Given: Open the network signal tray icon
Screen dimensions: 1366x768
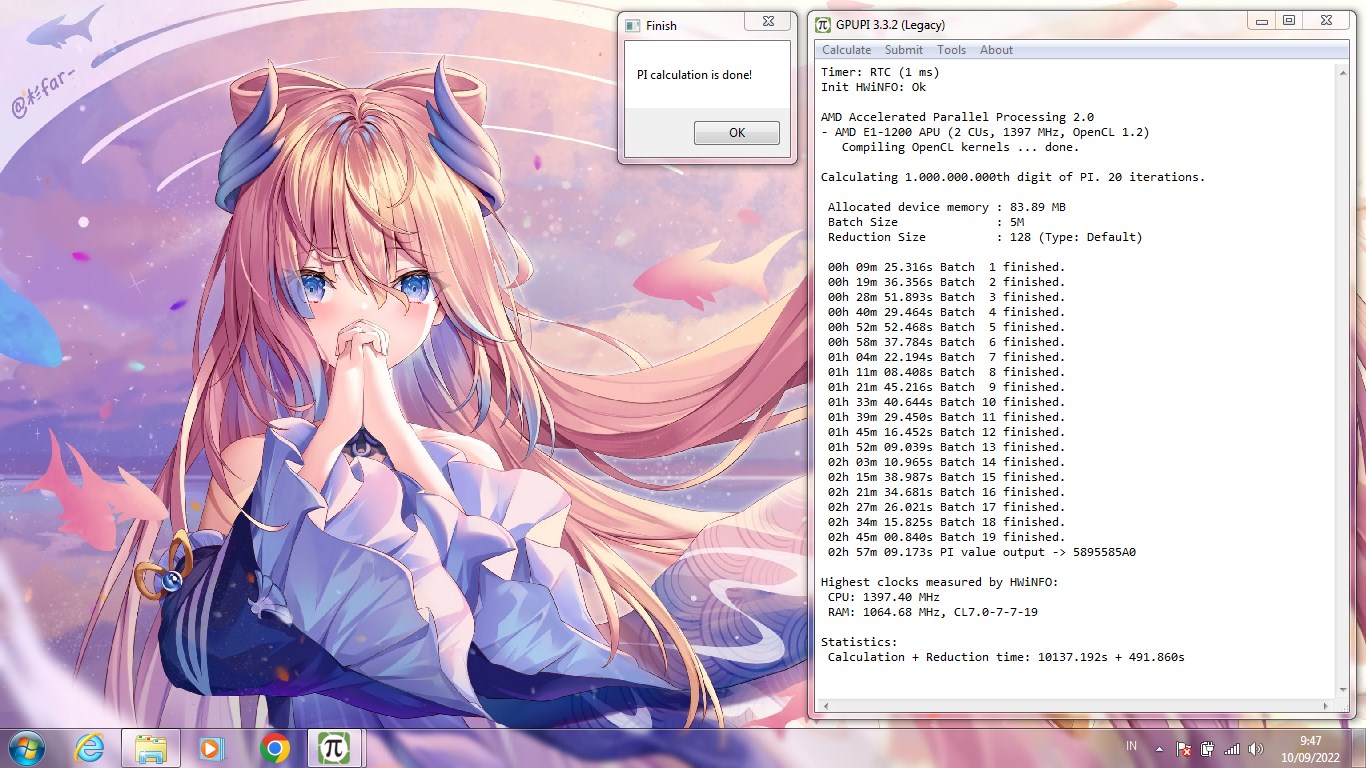Looking at the screenshot, I should pos(1232,748).
